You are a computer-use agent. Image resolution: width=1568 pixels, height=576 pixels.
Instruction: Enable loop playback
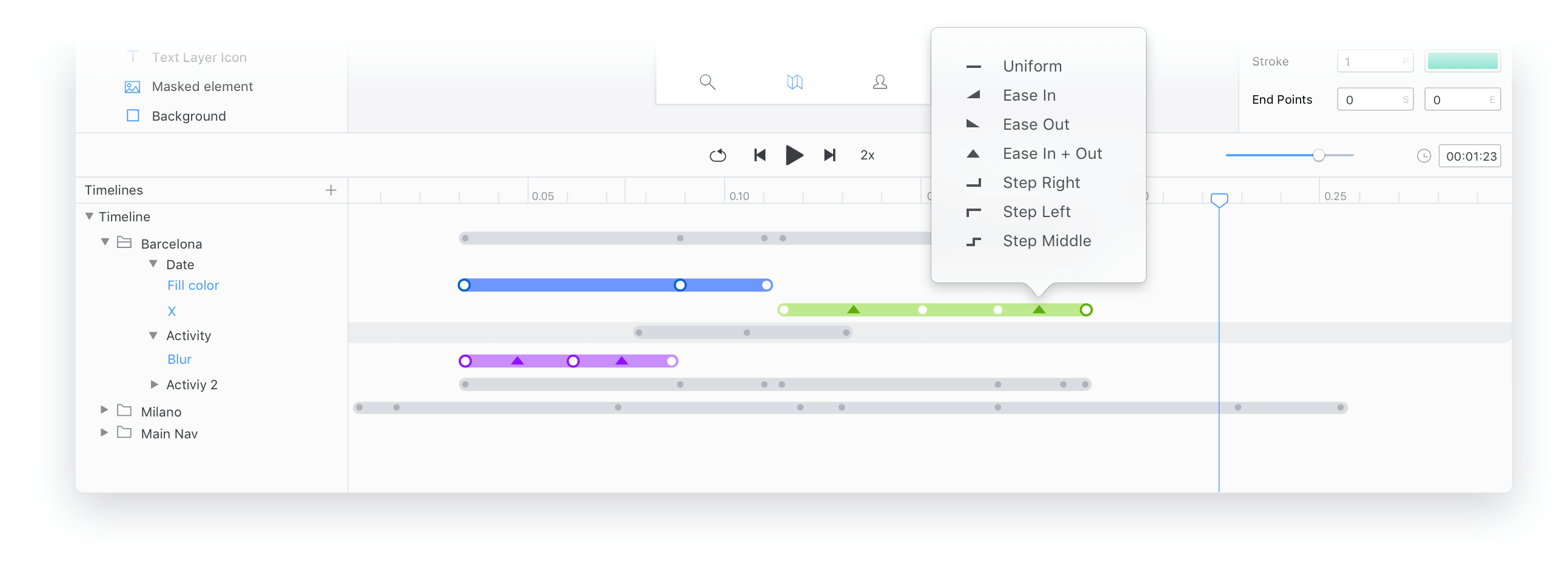[718, 155]
